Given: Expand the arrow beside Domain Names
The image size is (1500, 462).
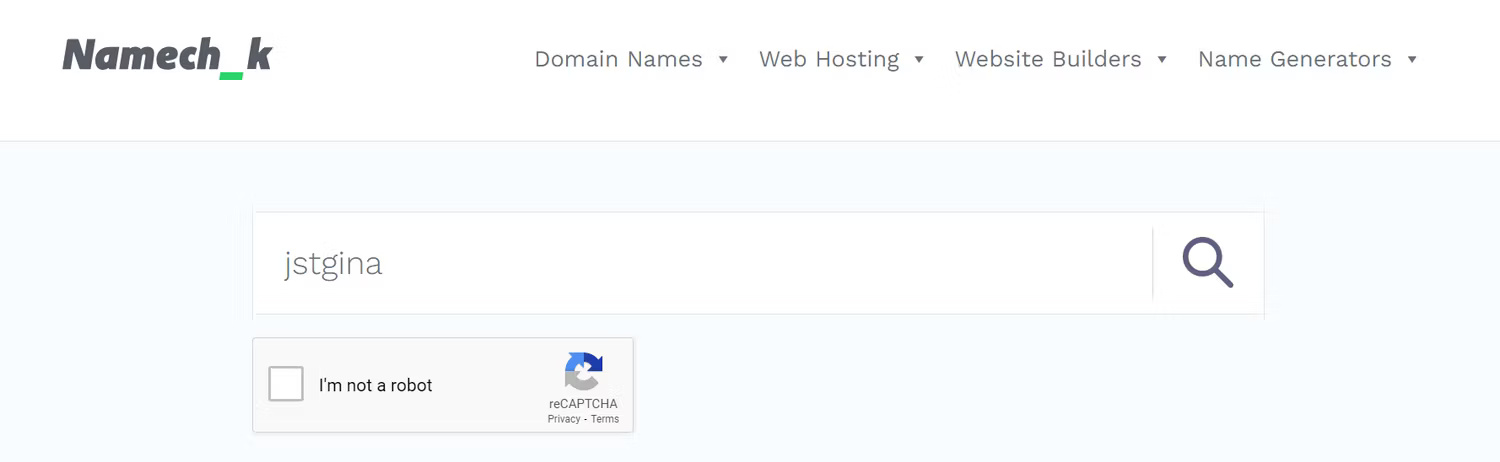Looking at the screenshot, I should [x=723, y=60].
